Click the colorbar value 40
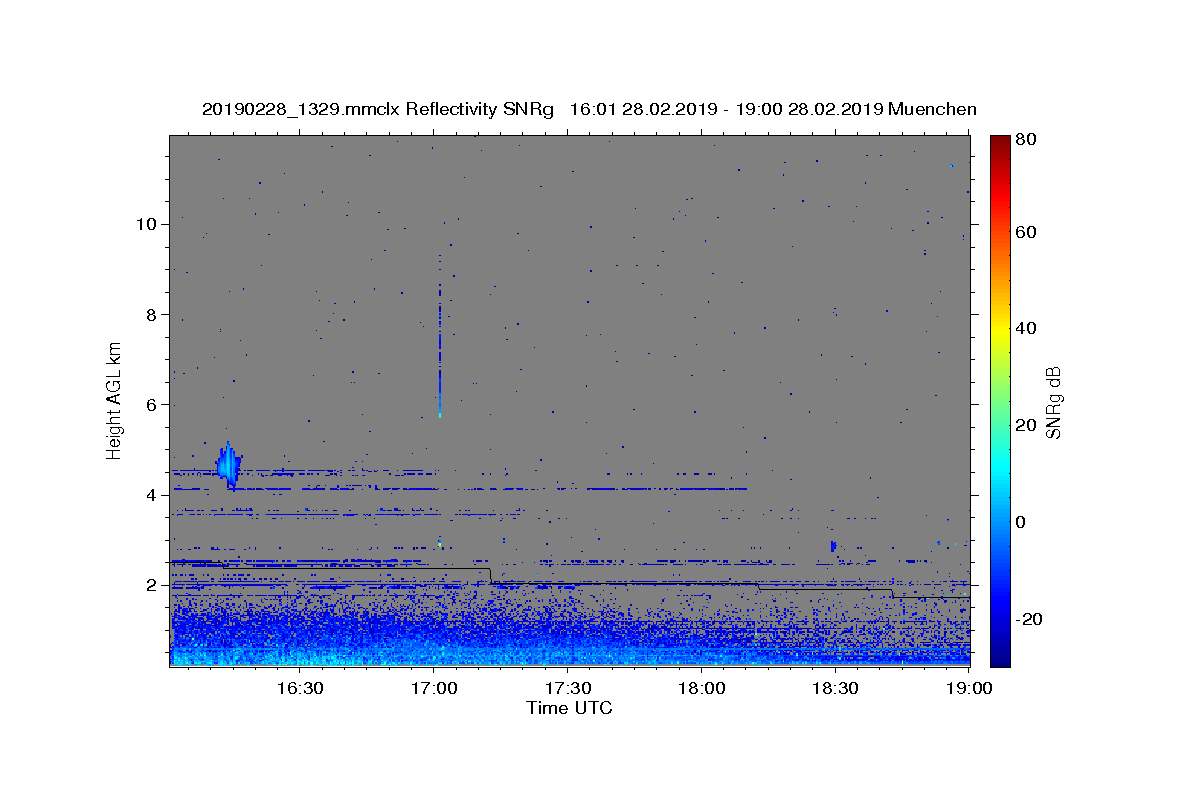The height and width of the screenshot is (800, 1200). click(x=1028, y=328)
